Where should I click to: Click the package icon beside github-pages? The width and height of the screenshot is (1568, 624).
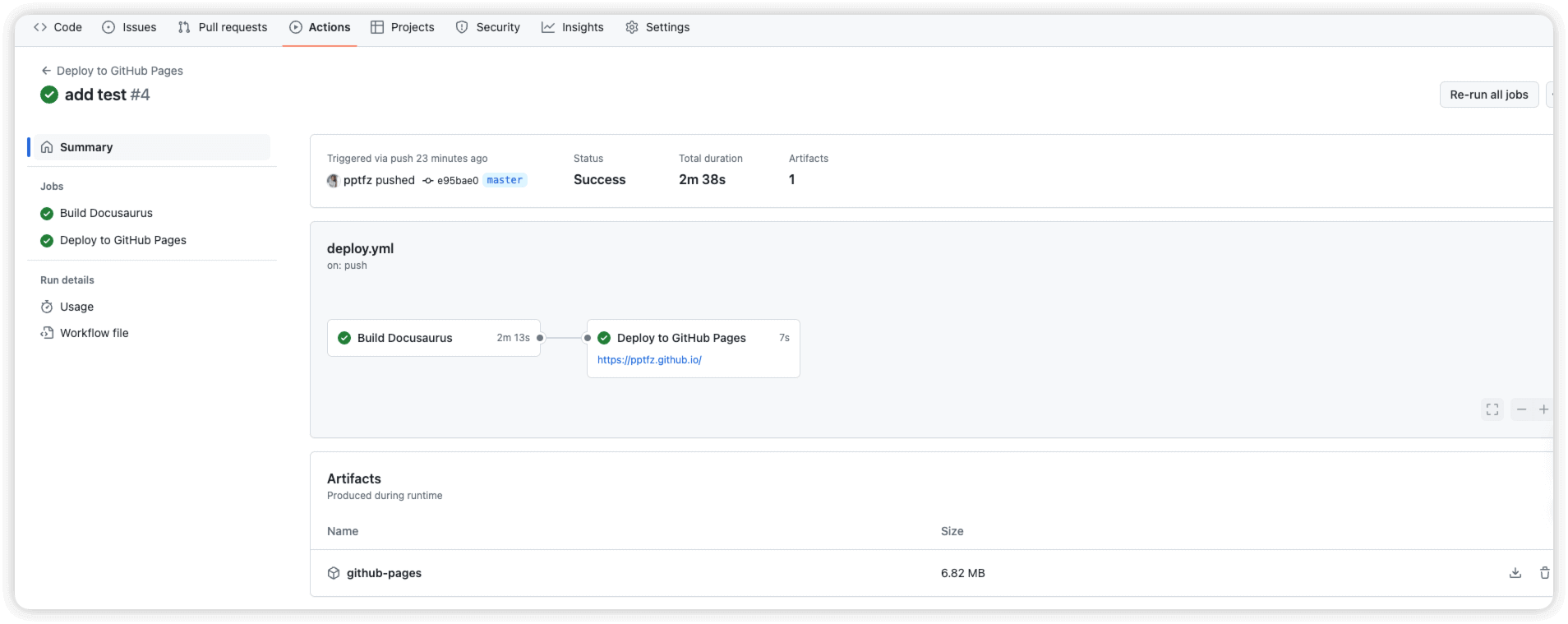tap(334, 573)
